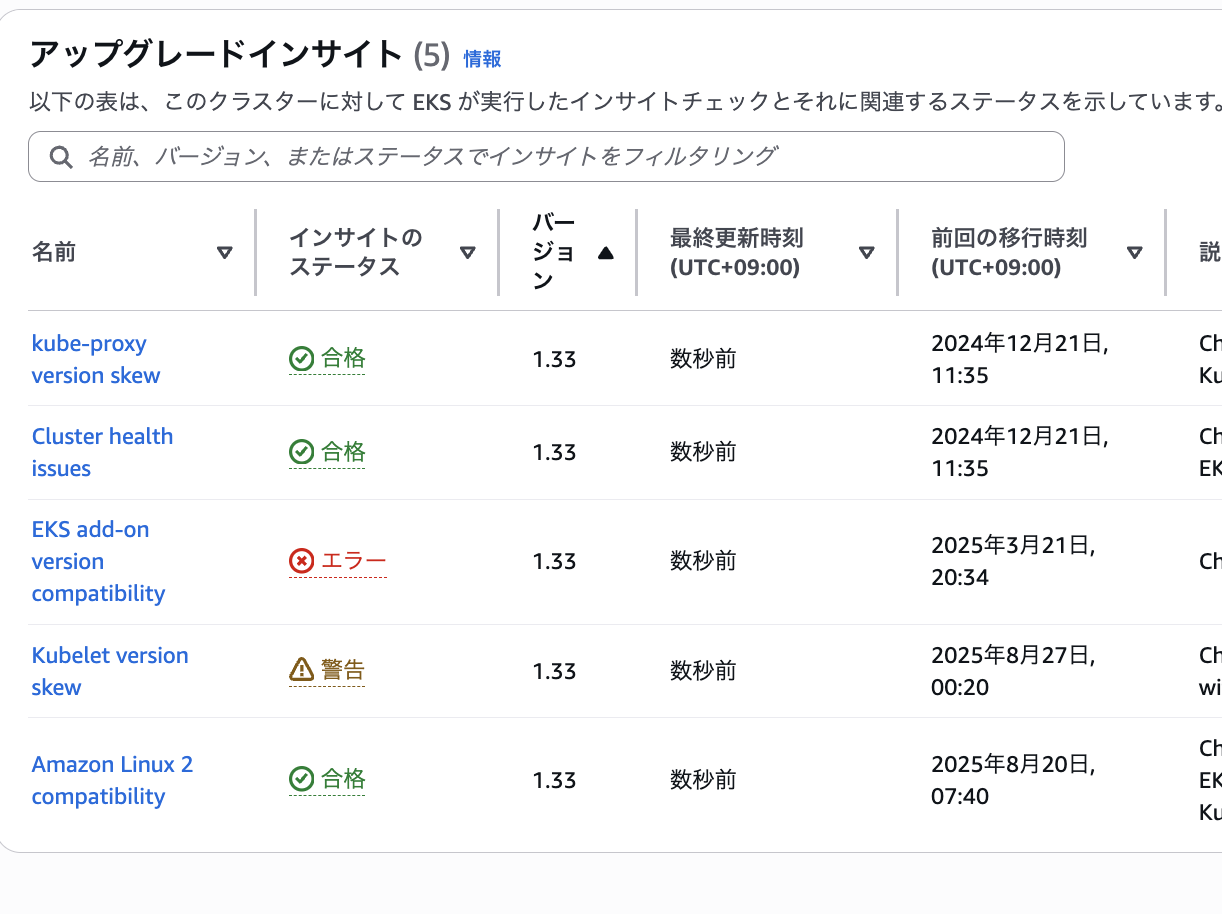Click the バージョン column header label
The image size is (1222, 914).
click(553, 252)
